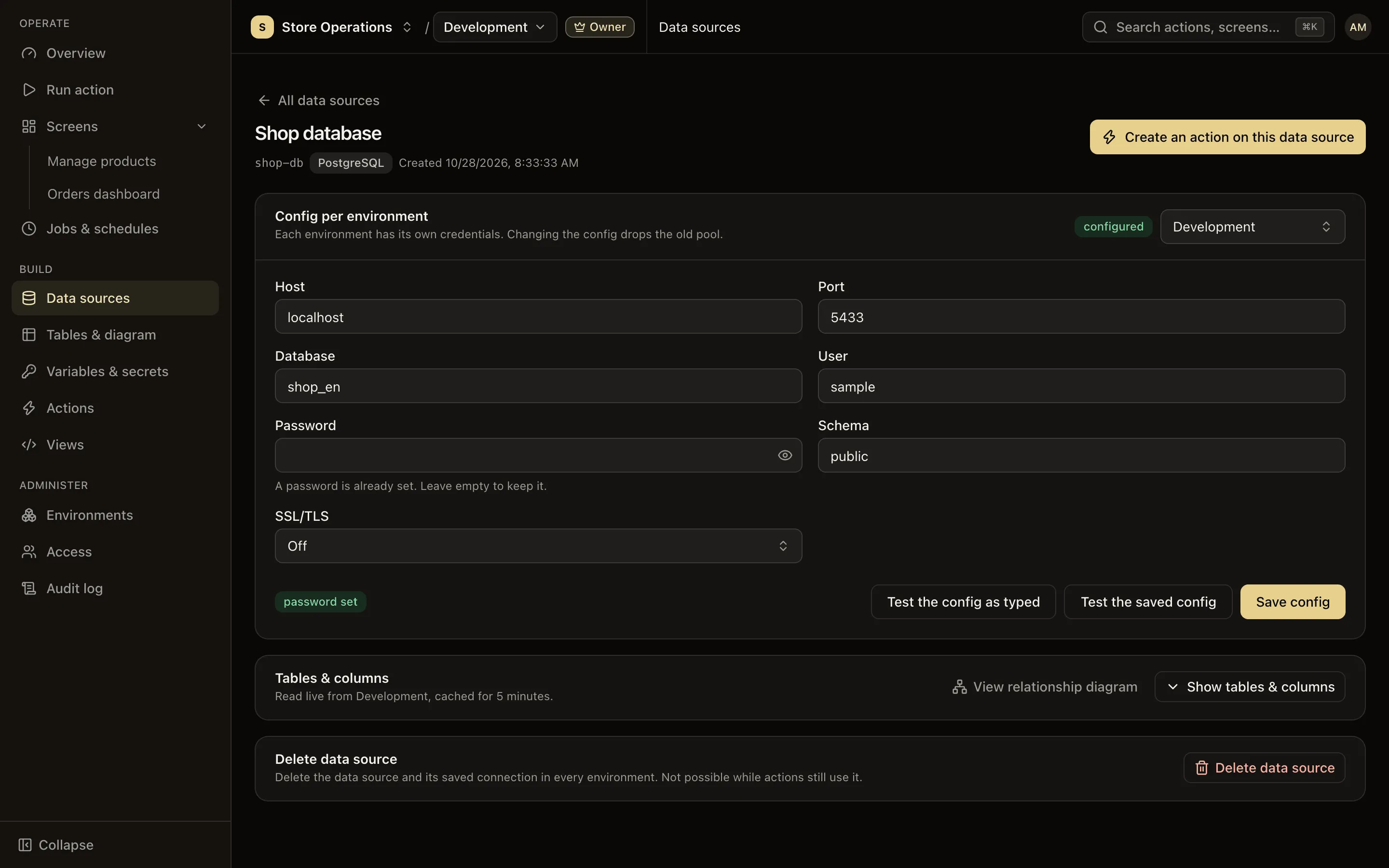Toggle password visibility eye icon
The width and height of the screenshot is (1389, 868).
coord(785,455)
